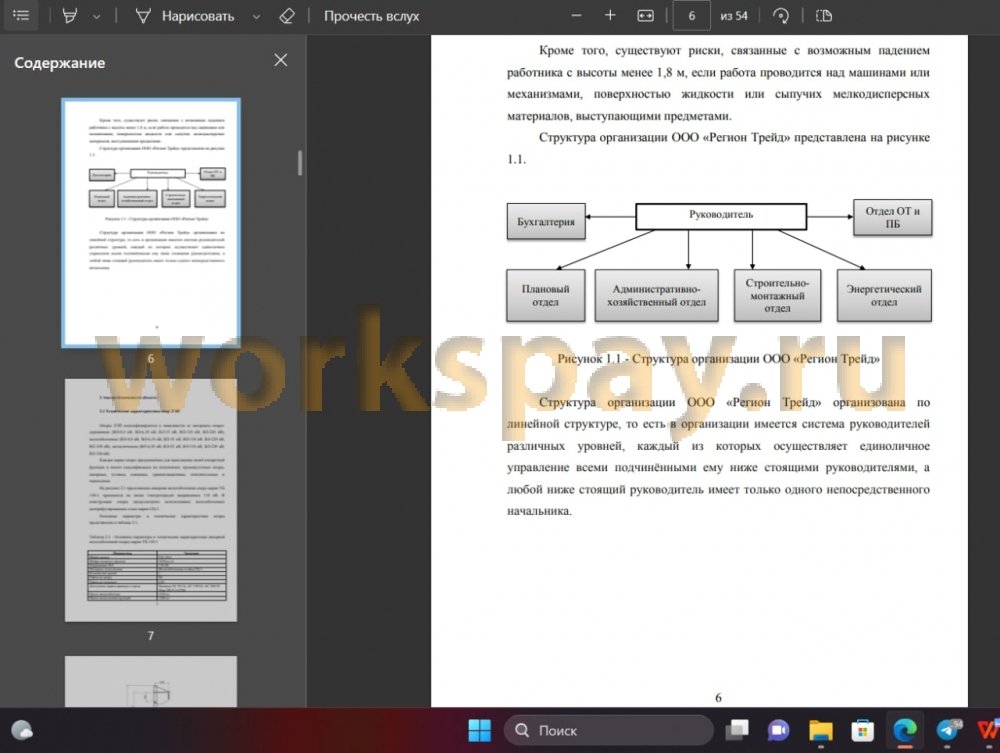Rotate the page with the rotate icon
Viewport: 1000px width, 753px height.
click(x=781, y=16)
